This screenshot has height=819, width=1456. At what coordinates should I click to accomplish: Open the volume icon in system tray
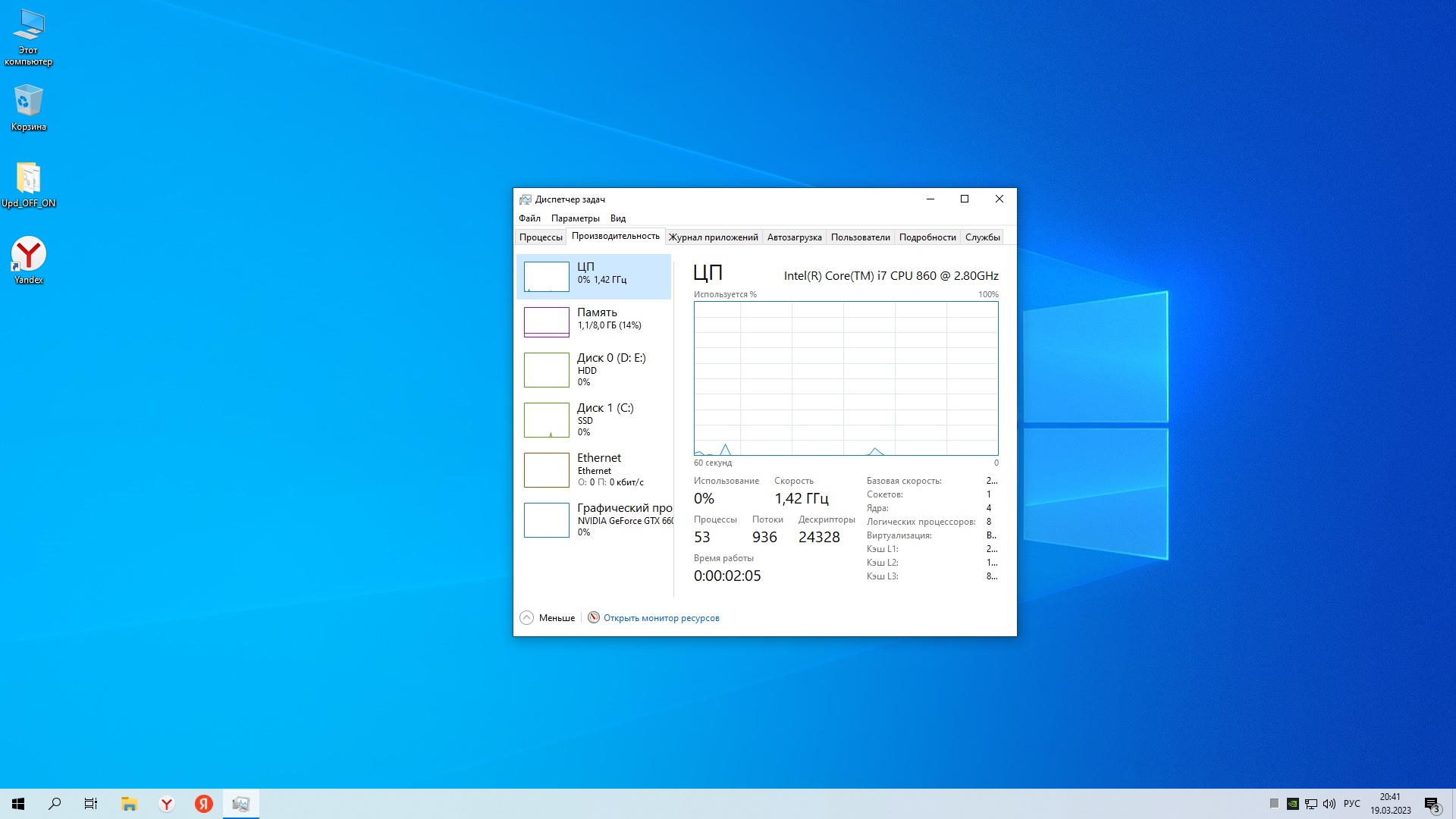pyautogui.click(x=1329, y=804)
